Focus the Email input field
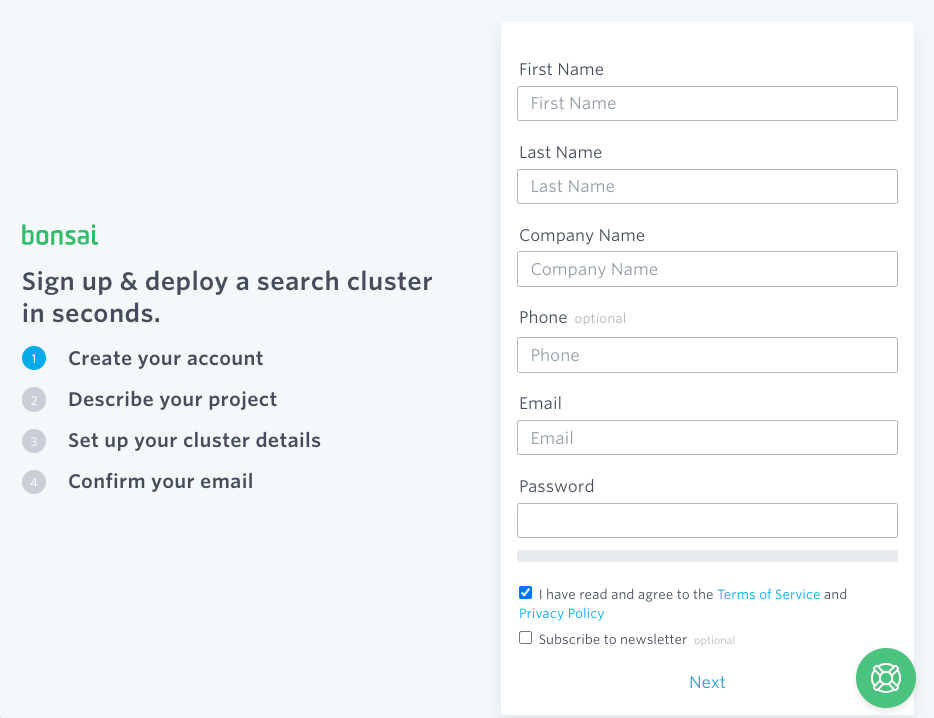Viewport: 934px width, 718px height. tap(707, 438)
